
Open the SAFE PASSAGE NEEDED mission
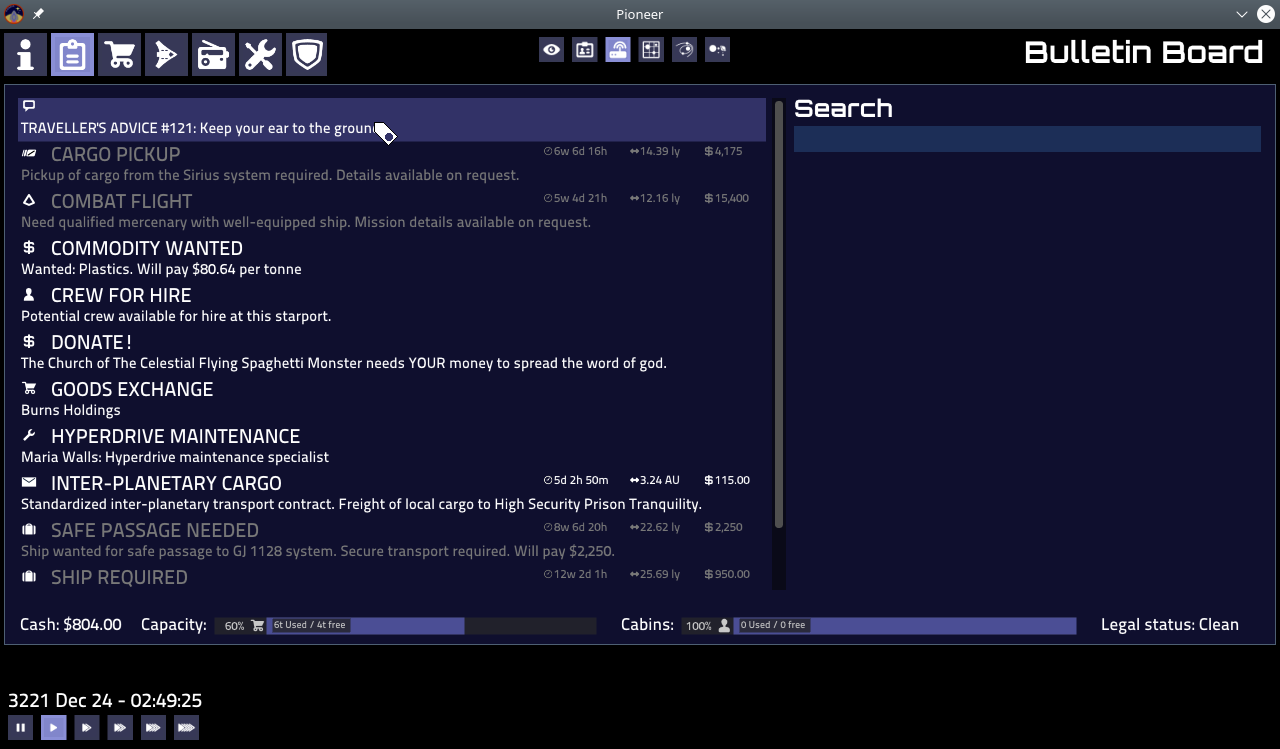point(392,540)
